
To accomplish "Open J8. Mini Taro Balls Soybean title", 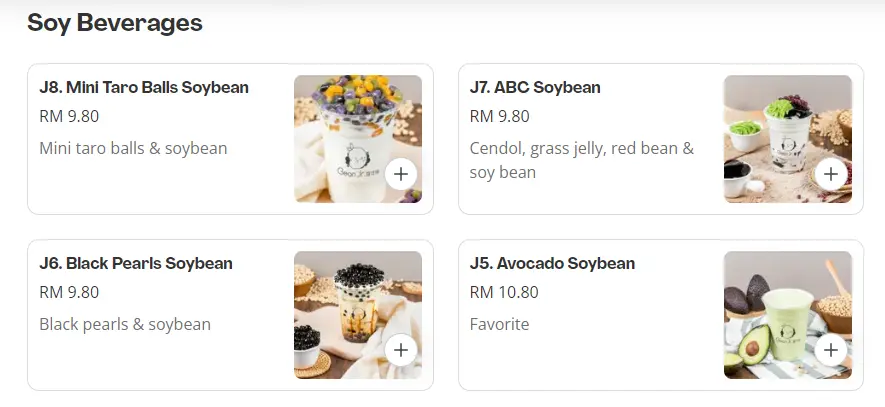I will (144, 88).
